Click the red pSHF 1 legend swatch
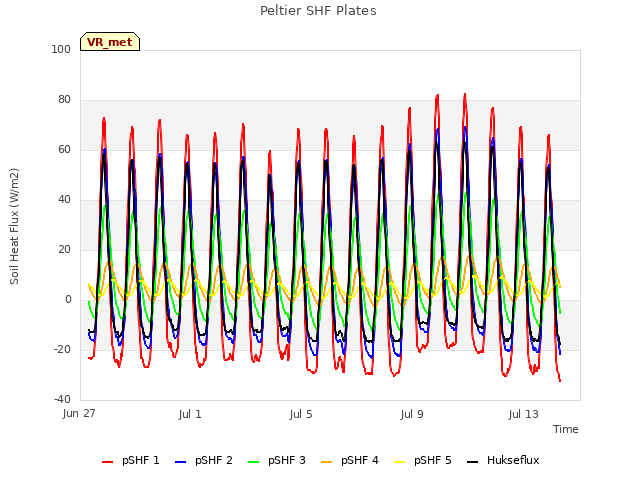This screenshot has height=480, width=640. [x=107, y=462]
